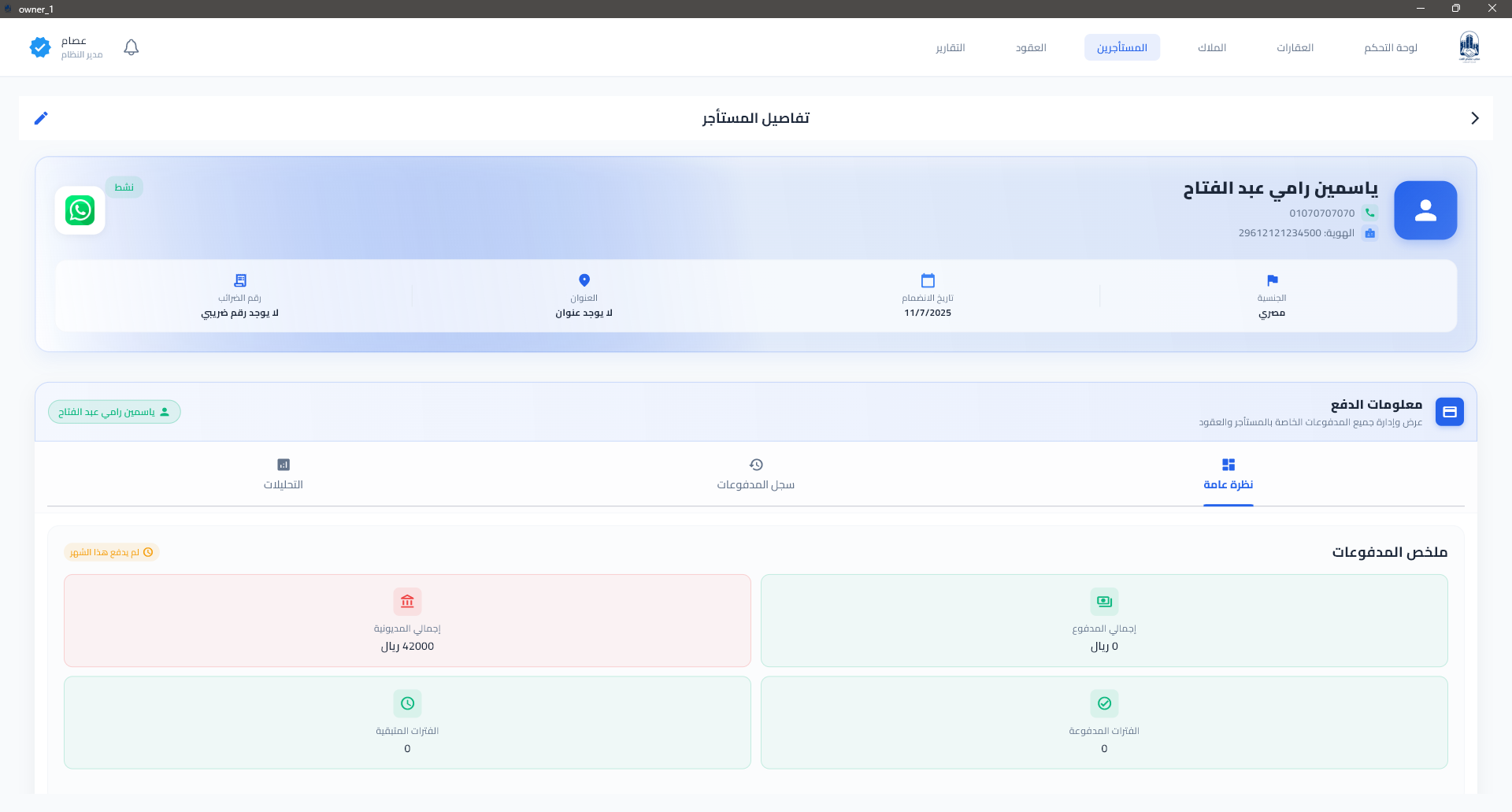Image resolution: width=1512 pixels, height=812 pixels.
Task: Select the المستأجرين tenants menu
Action: pyautogui.click(x=1122, y=47)
